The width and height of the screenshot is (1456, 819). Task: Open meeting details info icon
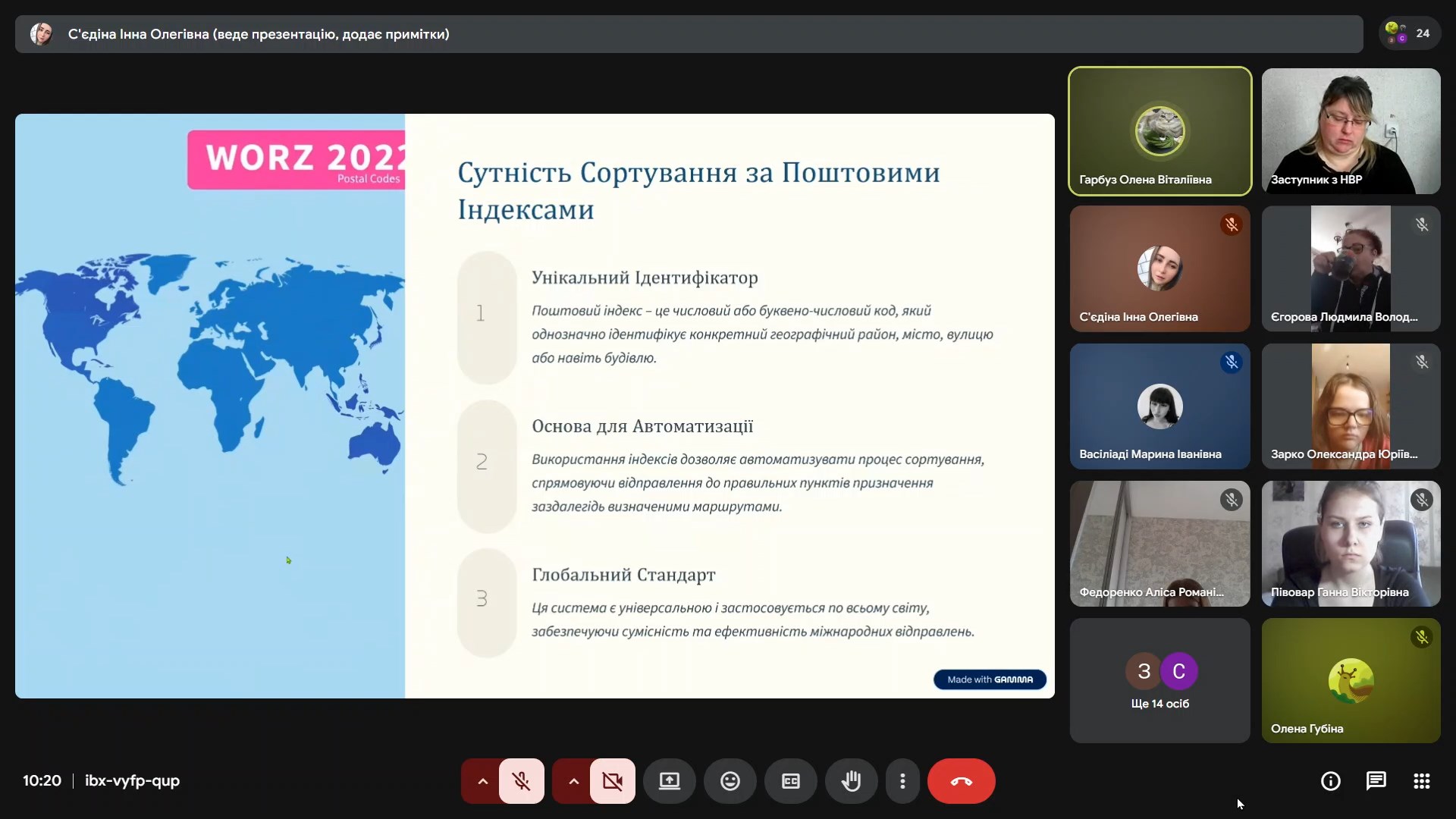pyautogui.click(x=1330, y=781)
